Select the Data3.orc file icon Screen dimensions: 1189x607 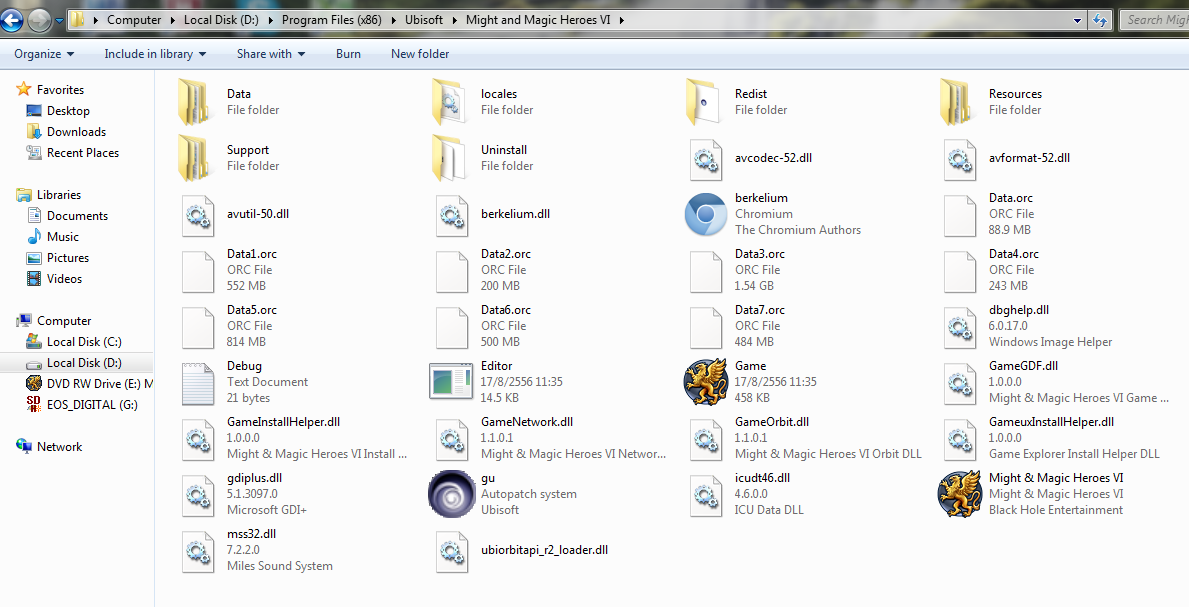706,270
